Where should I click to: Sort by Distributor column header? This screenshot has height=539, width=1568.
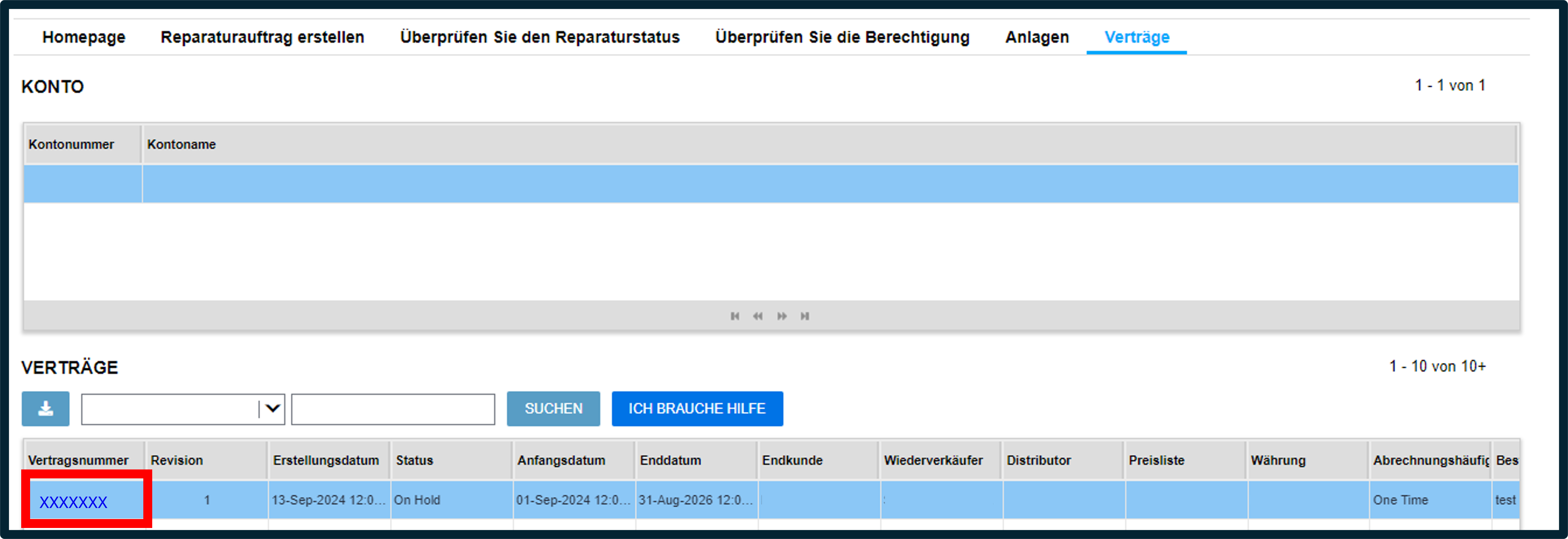click(x=1063, y=461)
